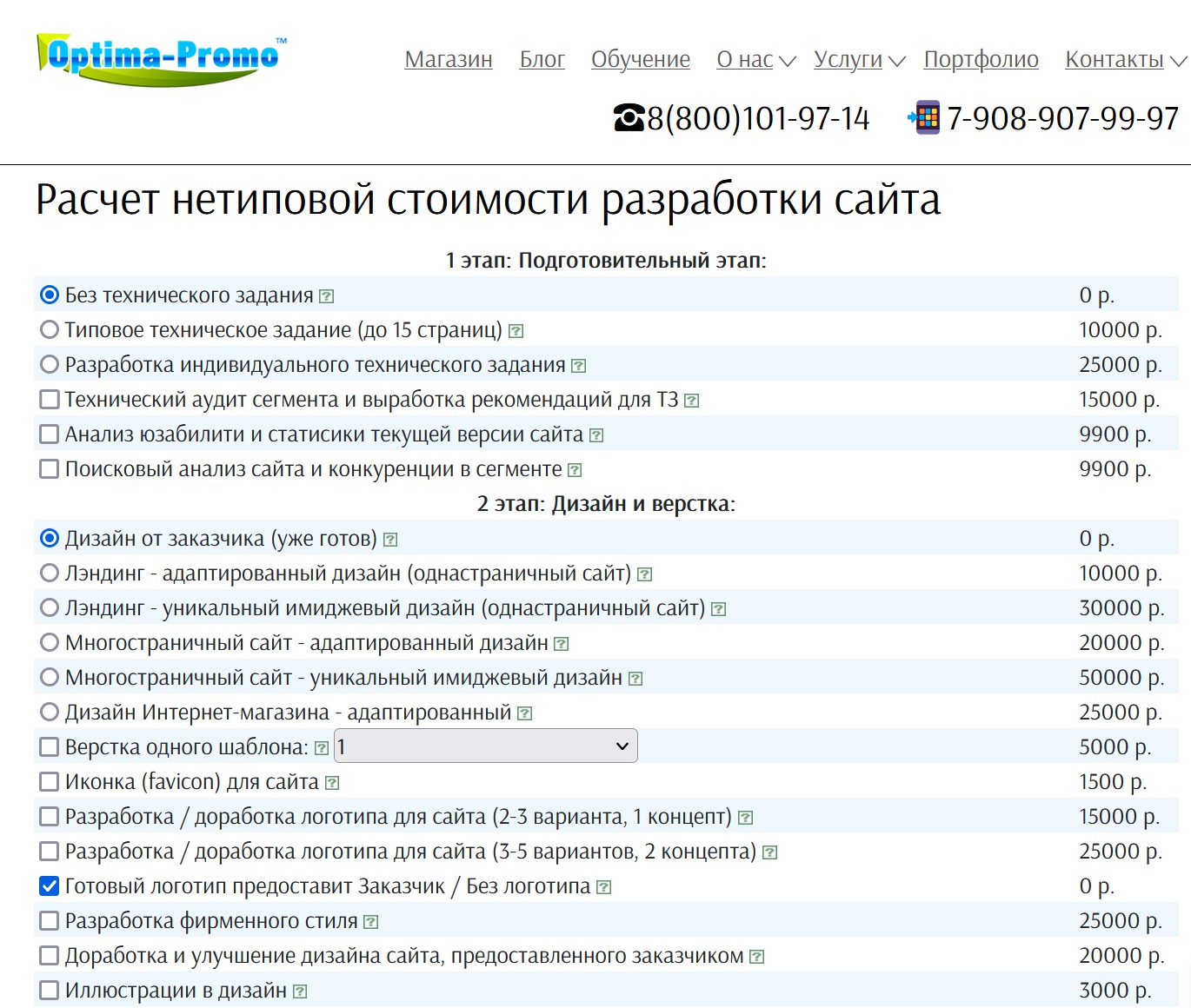Image resolution: width=1191 pixels, height=1008 pixels.
Task: Check 'Иллюстрации в дизайн' checkbox
Action: [50, 990]
